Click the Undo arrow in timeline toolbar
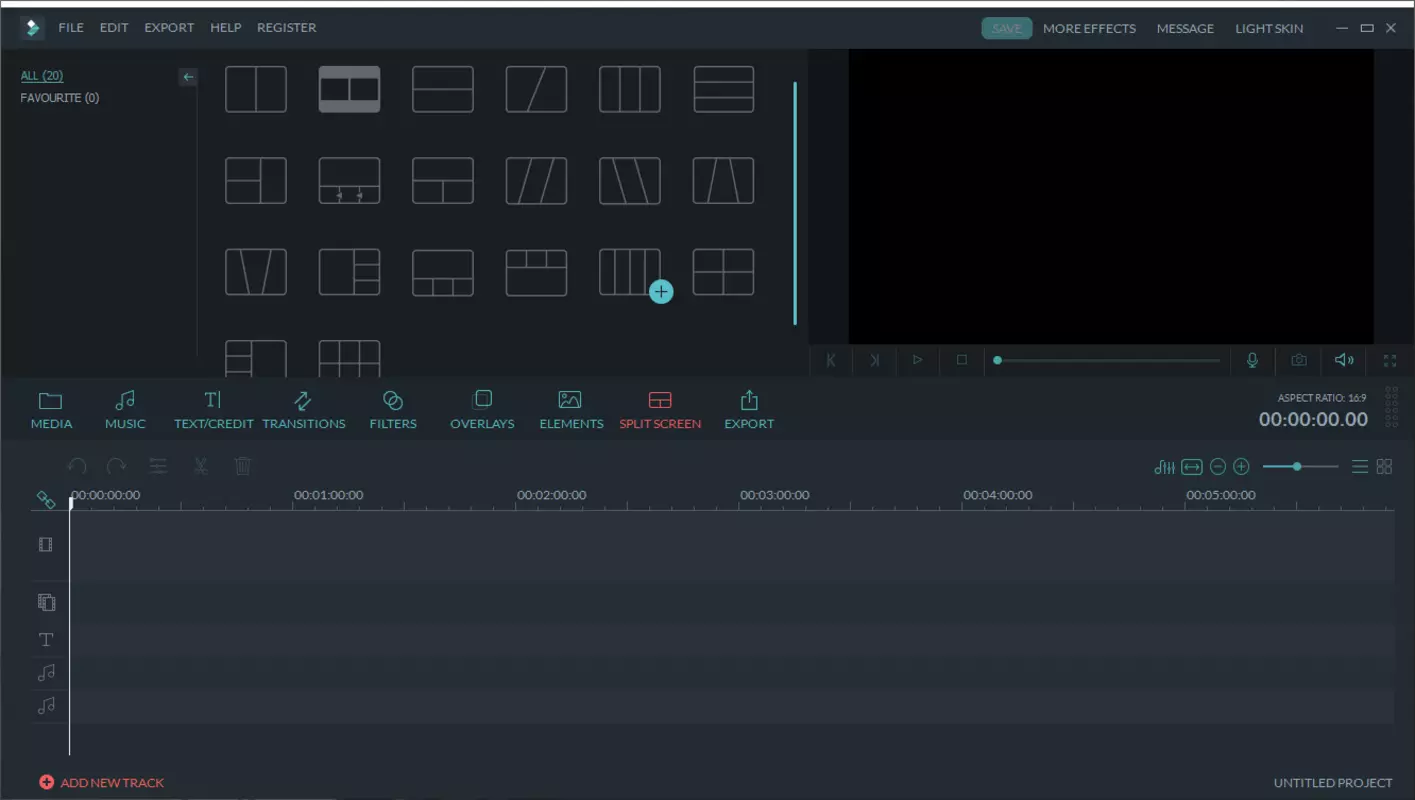1415x800 pixels. (x=77, y=466)
